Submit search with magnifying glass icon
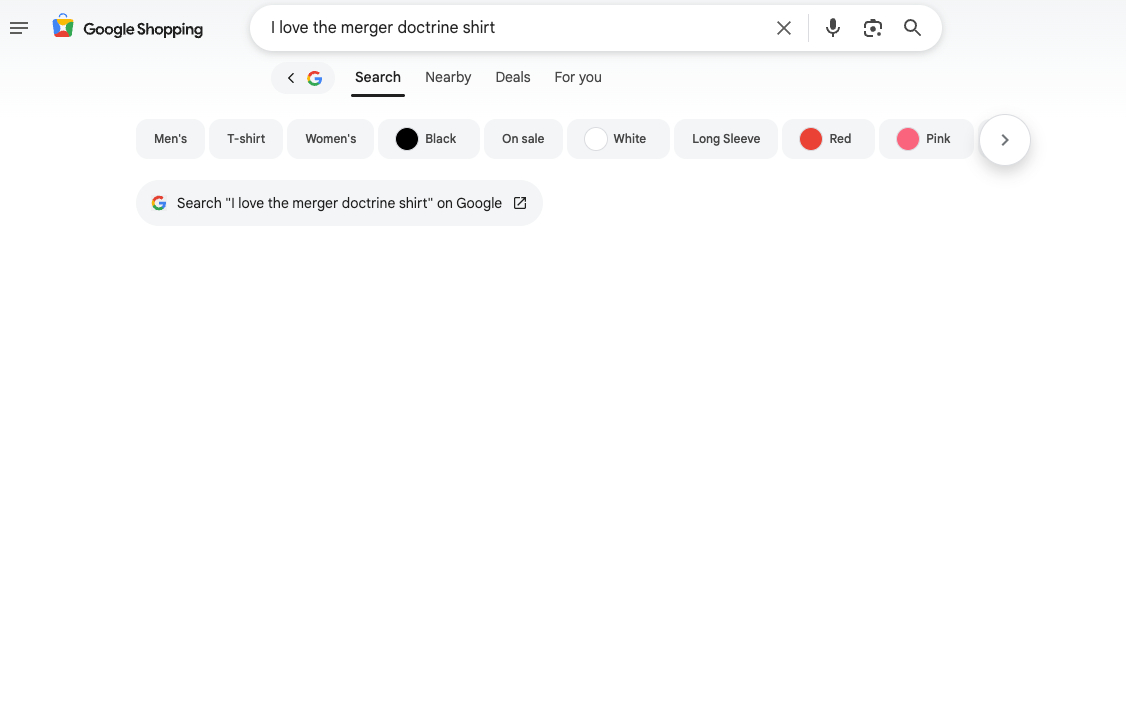This screenshot has width=1126, height=703. click(x=912, y=28)
